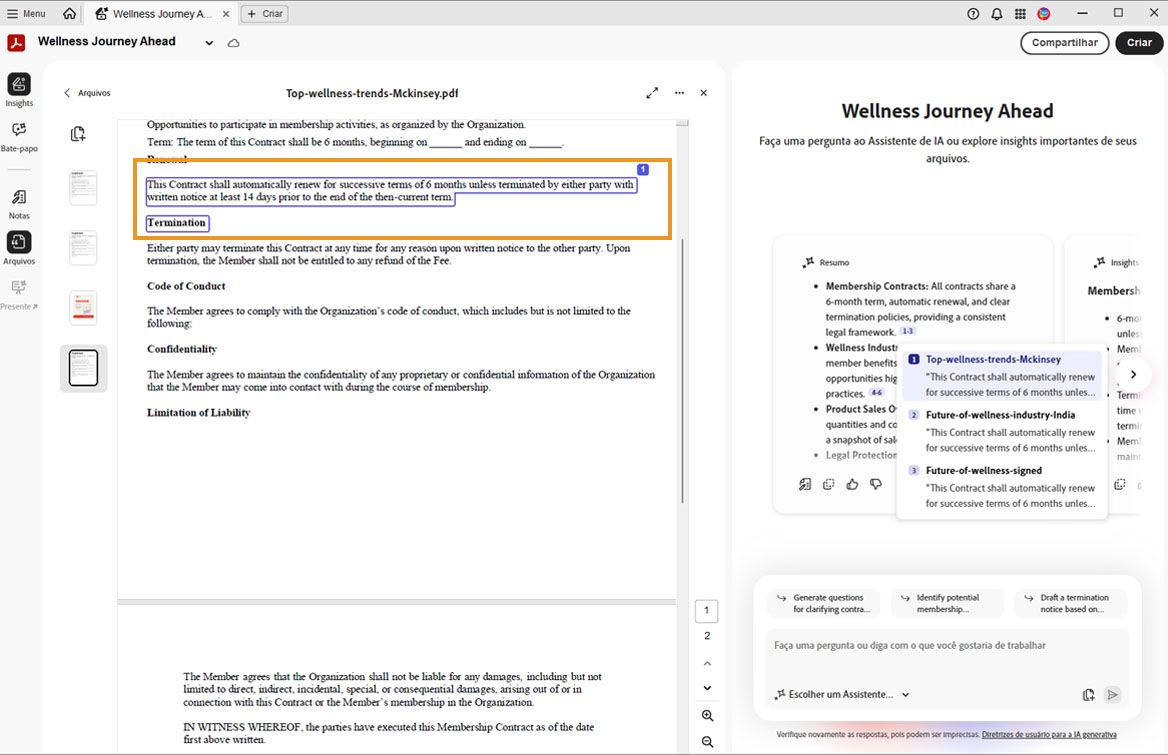Click the question input field in the chat panel
This screenshot has width=1168, height=755.
(940, 645)
